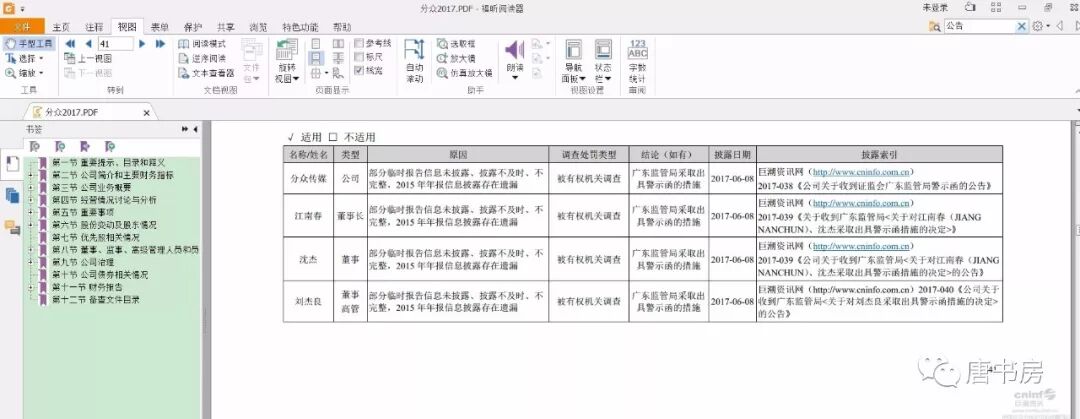Select facing pages display layout icon
The height and width of the screenshot is (419, 1080).
point(338,43)
